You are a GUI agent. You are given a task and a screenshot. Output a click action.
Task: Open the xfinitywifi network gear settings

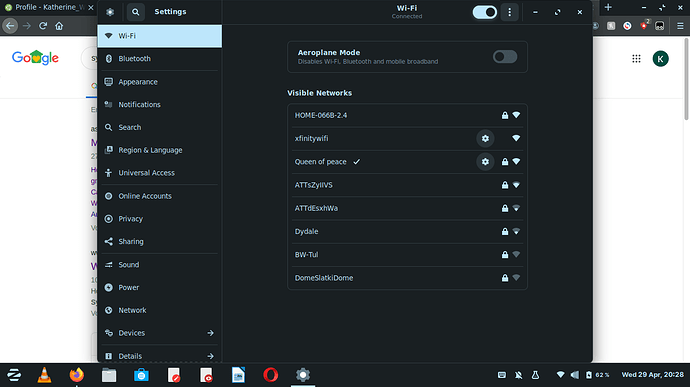(x=485, y=138)
